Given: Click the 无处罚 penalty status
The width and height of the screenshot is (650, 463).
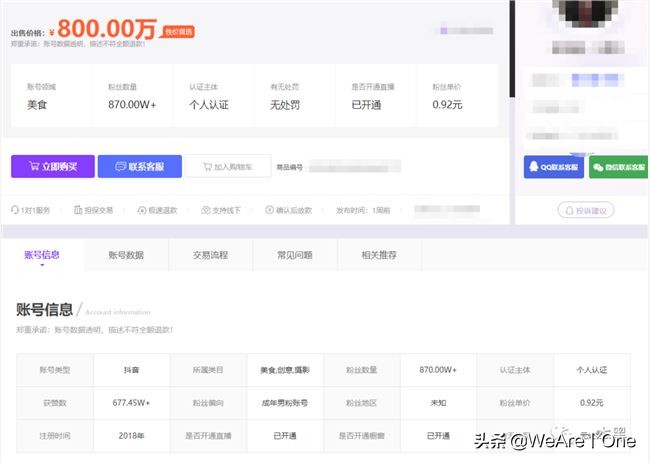Looking at the screenshot, I should tap(285, 105).
